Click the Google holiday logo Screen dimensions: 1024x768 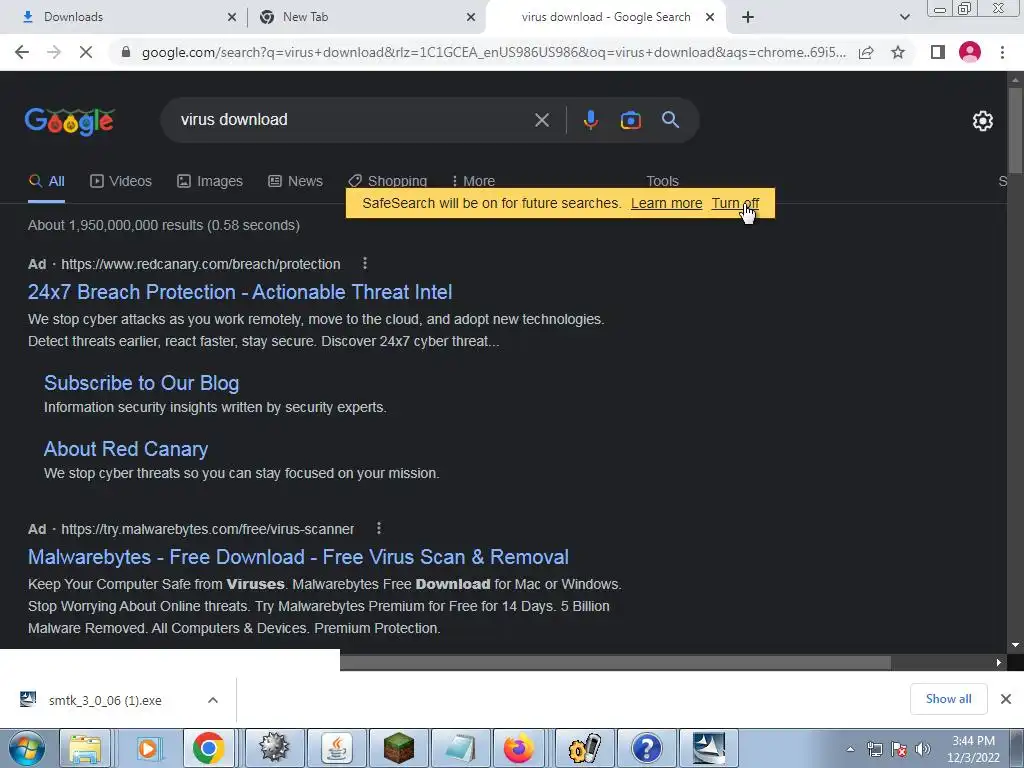coord(70,121)
